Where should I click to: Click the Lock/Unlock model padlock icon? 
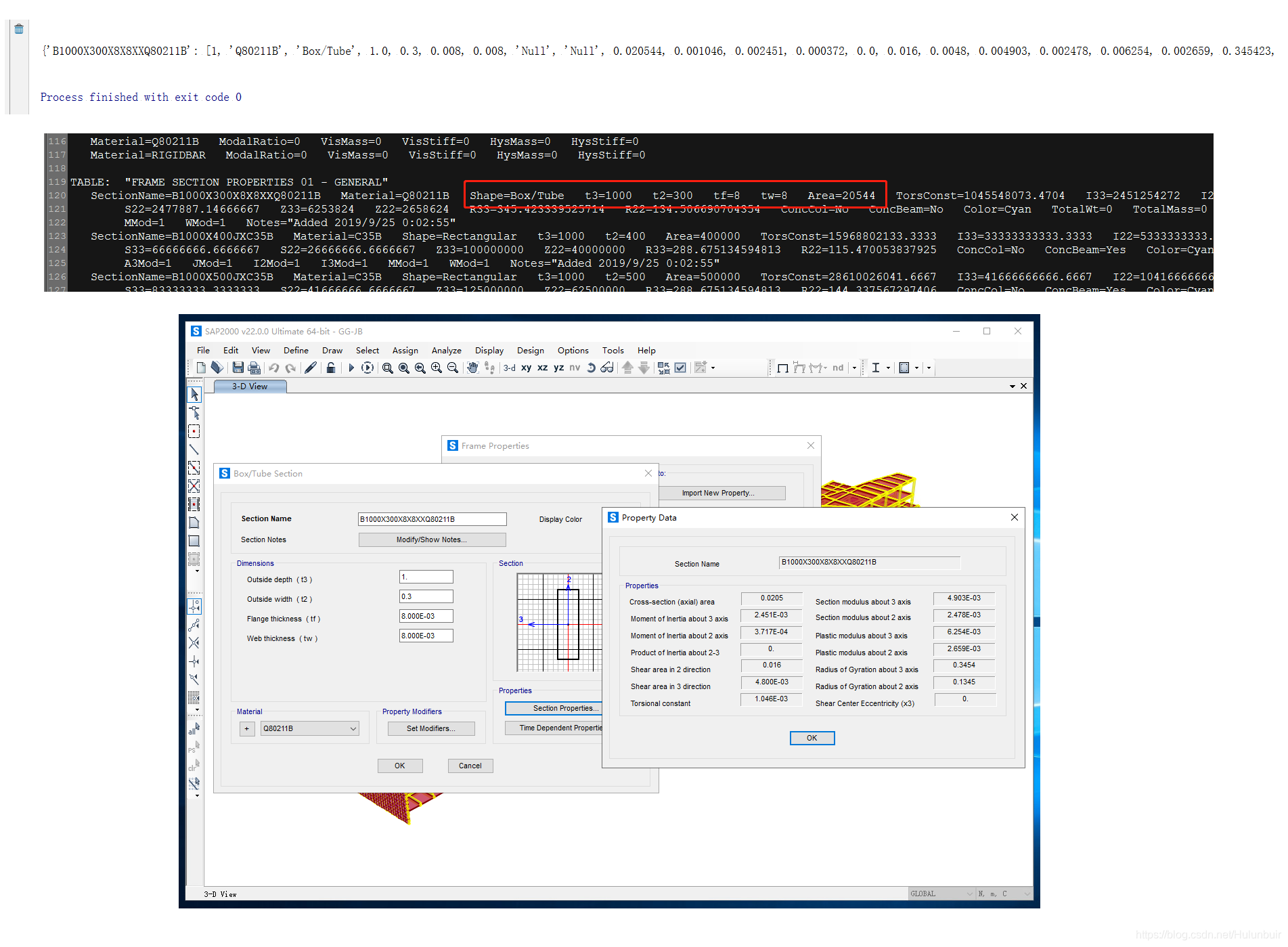tap(330, 368)
